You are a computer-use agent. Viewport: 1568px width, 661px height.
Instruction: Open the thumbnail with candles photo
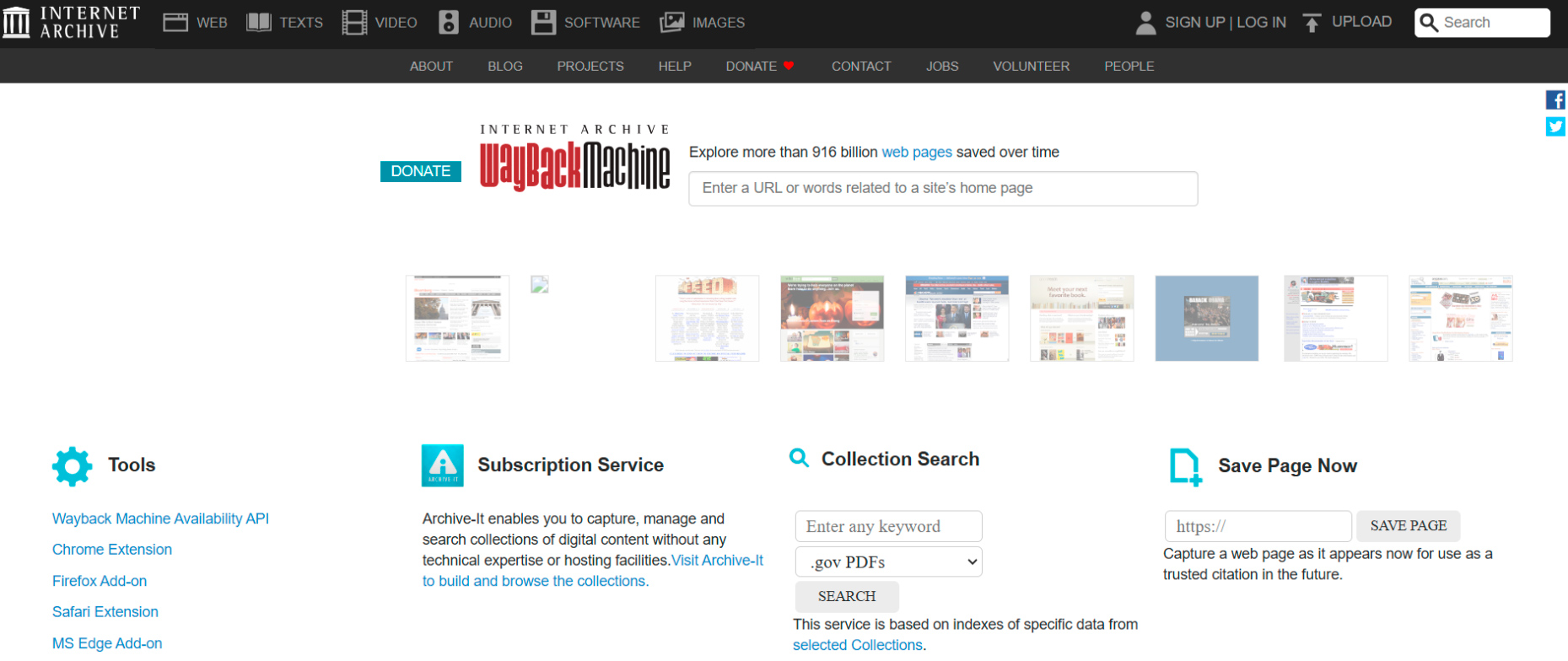click(832, 319)
